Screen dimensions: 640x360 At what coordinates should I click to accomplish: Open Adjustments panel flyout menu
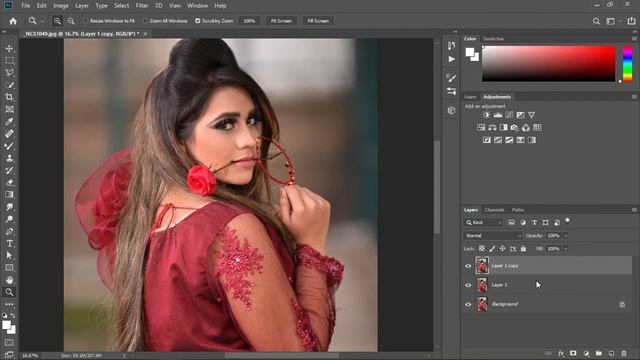[x=634, y=97]
